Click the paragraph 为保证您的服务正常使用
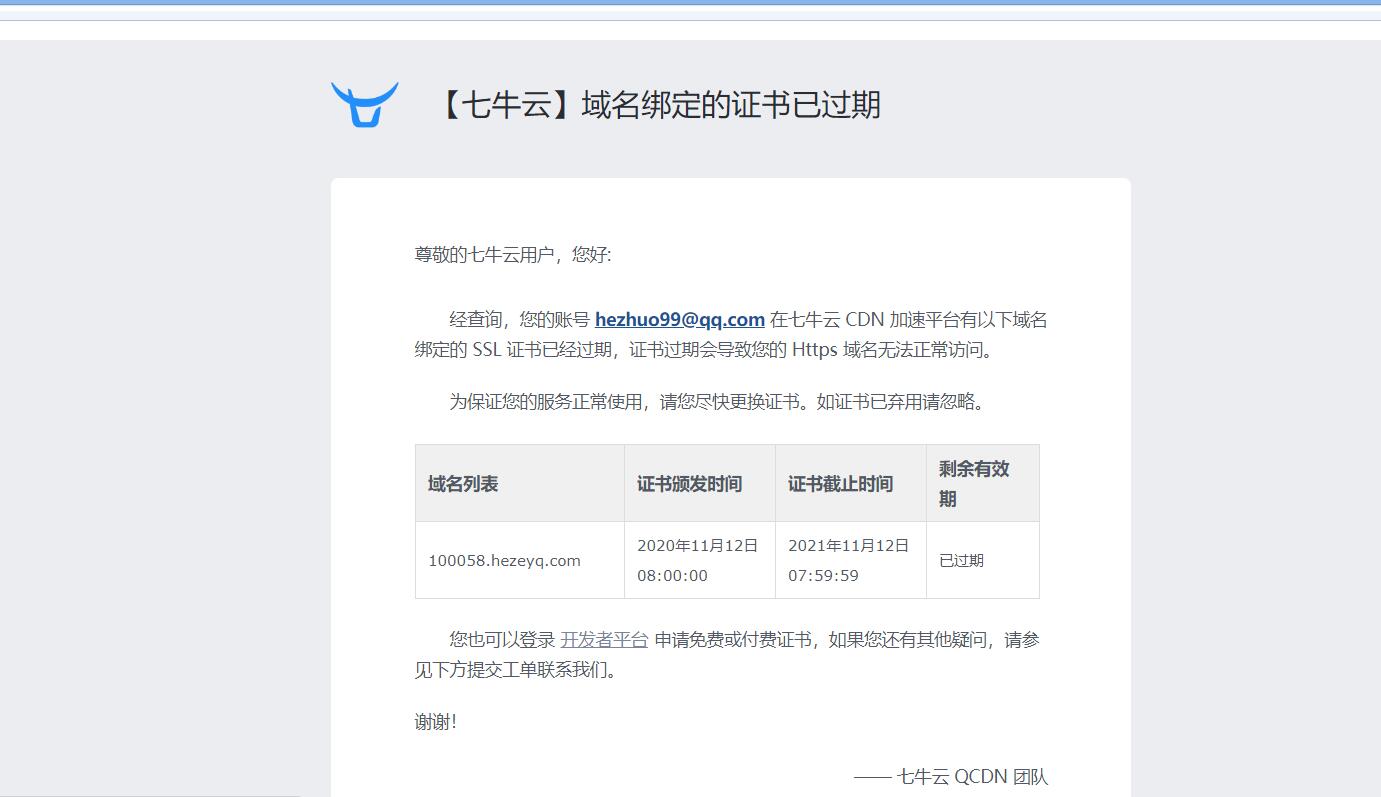This screenshot has height=797, width=1381. (718, 402)
